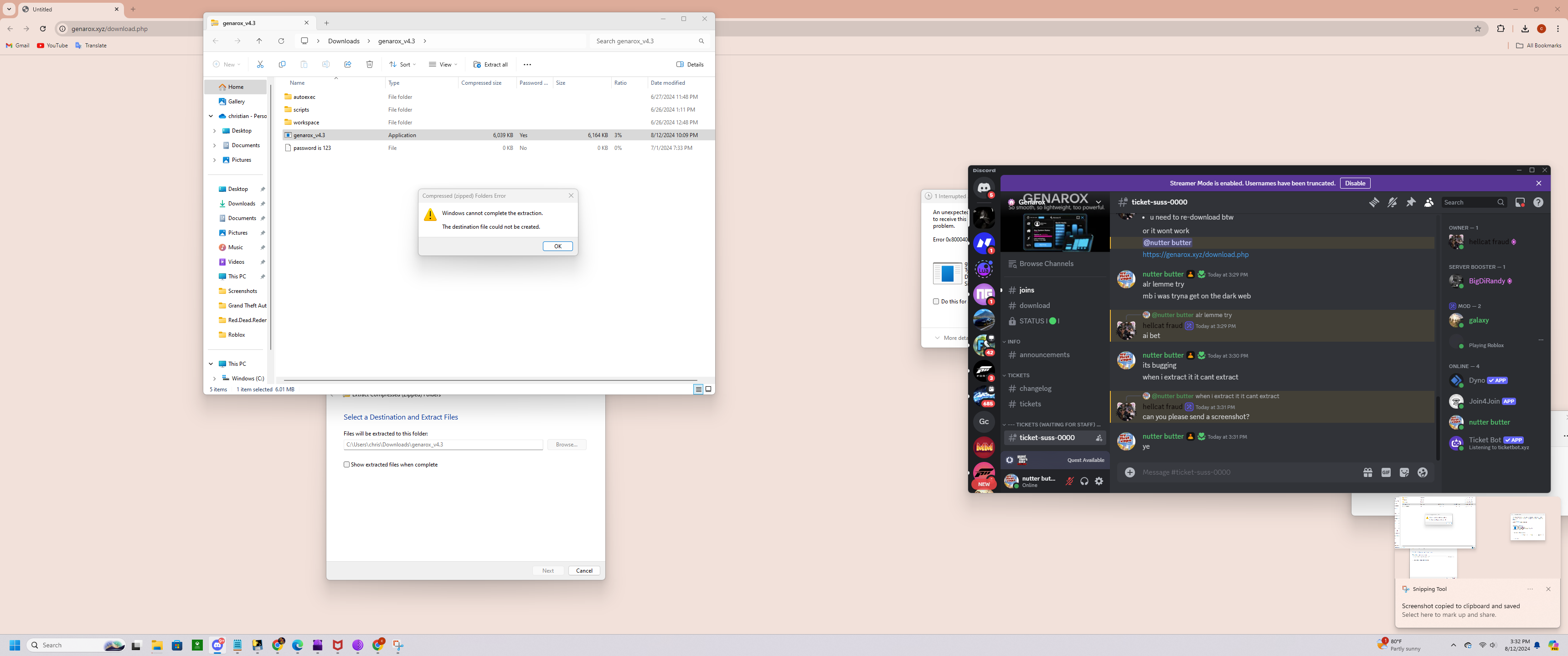This screenshot has width=1568, height=656.
Task: Click the Cut scissors icon in Explorer
Action: [x=260, y=65]
